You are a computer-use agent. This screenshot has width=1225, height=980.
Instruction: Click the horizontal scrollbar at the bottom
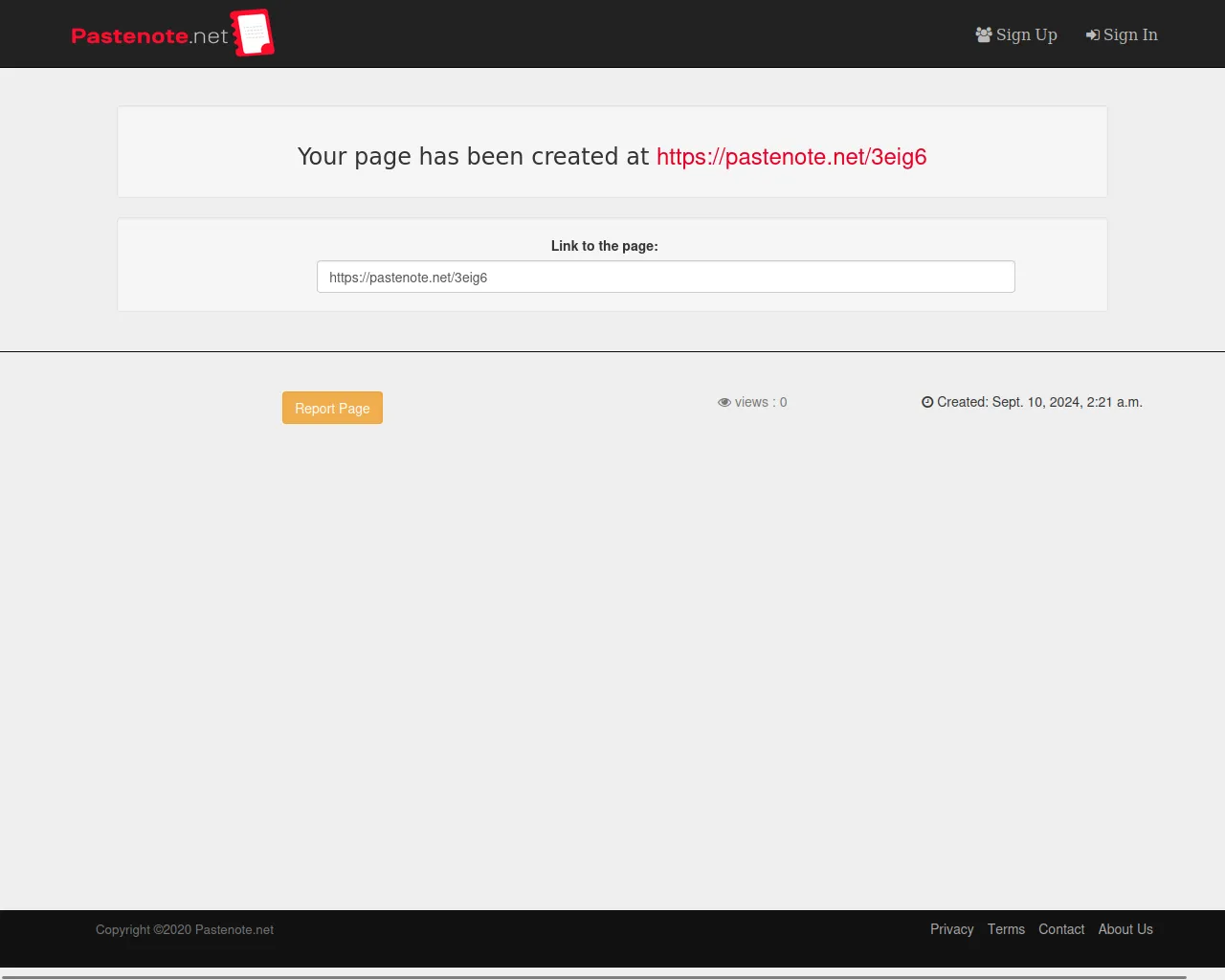click(x=593, y=977)
